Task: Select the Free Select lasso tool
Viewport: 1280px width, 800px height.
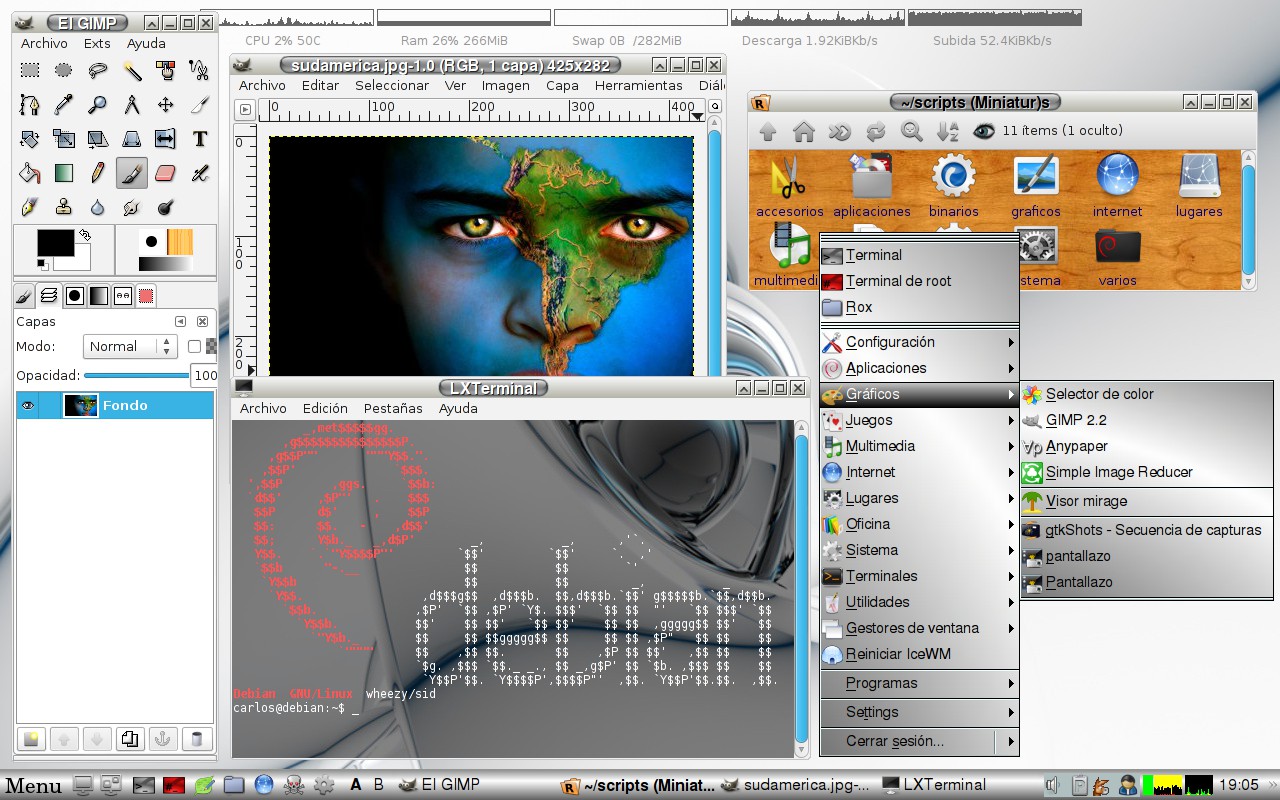Action: click(x=98, y=70)
